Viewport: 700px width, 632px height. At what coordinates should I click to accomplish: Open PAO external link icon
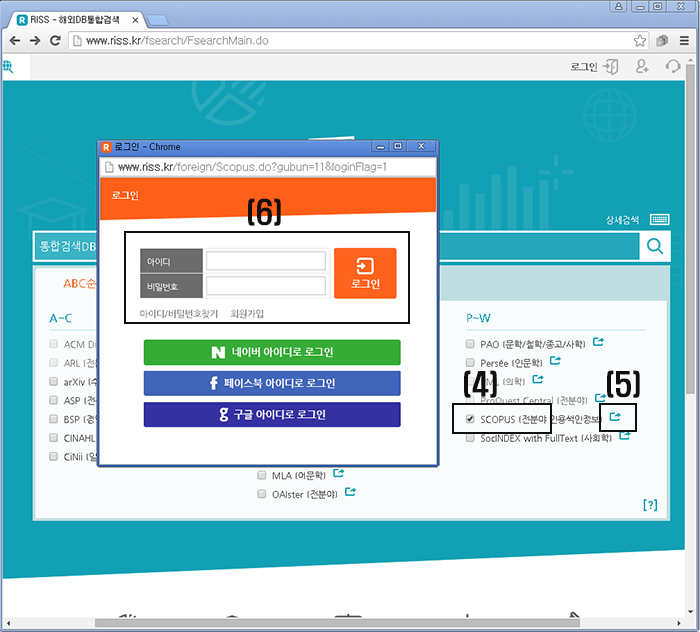pos(598,342)
